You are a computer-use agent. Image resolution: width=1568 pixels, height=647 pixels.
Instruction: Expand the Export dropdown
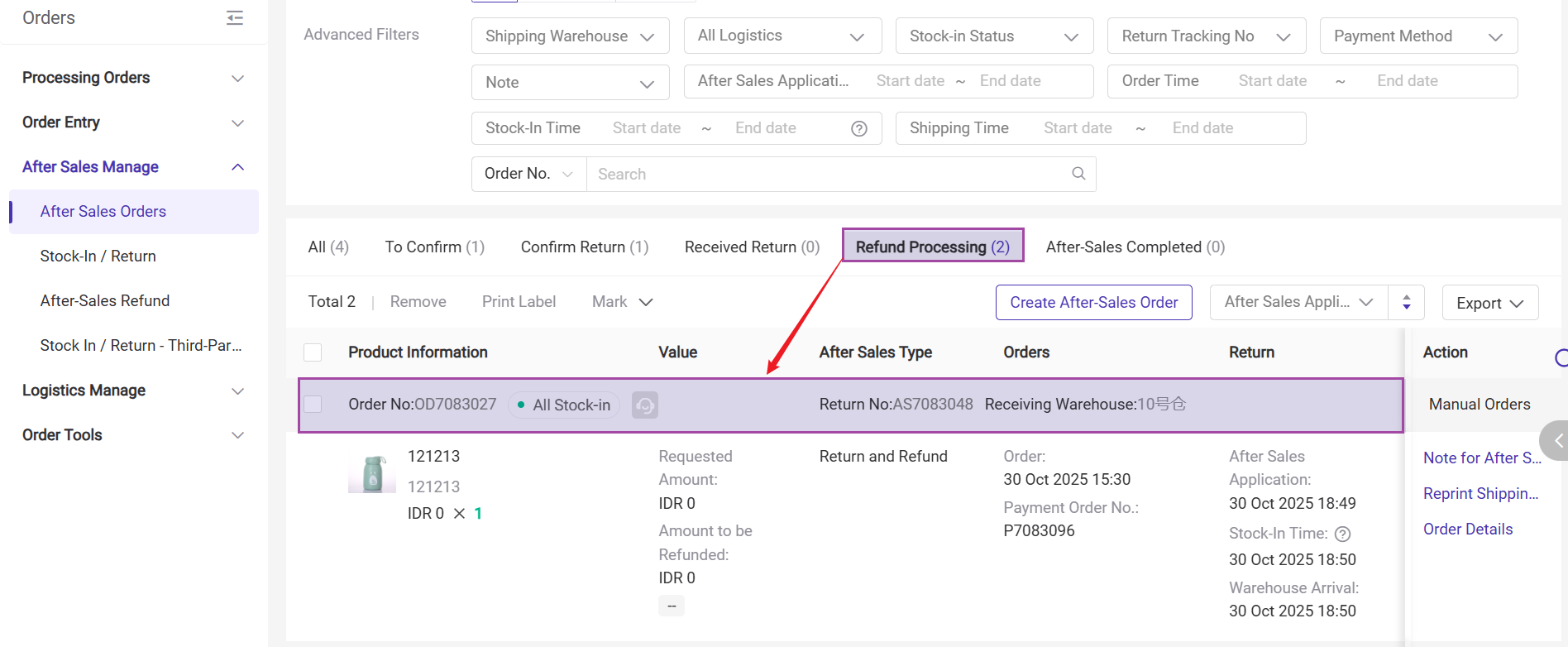[x=1489, y=303]
